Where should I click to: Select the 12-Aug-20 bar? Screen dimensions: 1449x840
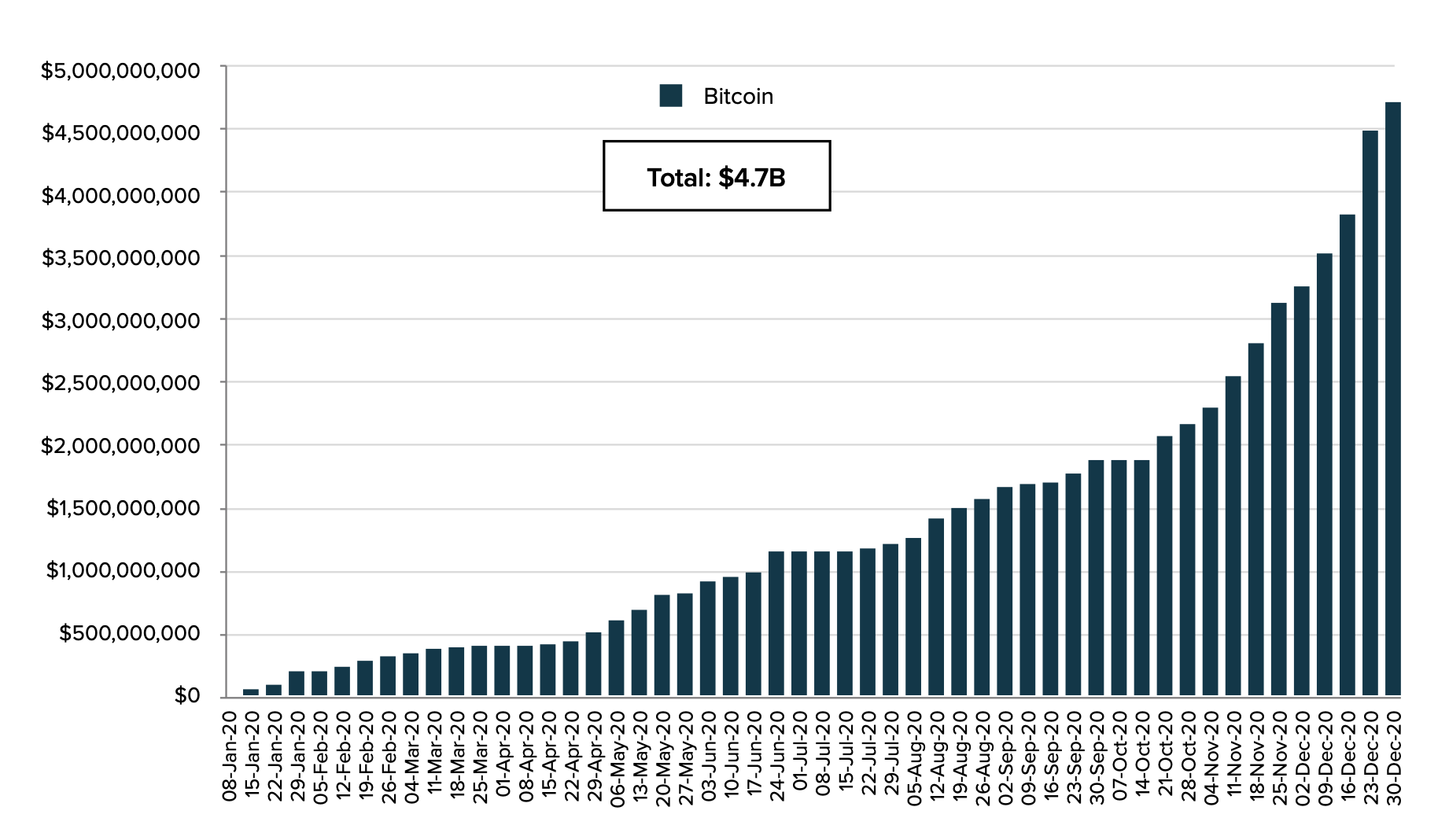(936, 607)
